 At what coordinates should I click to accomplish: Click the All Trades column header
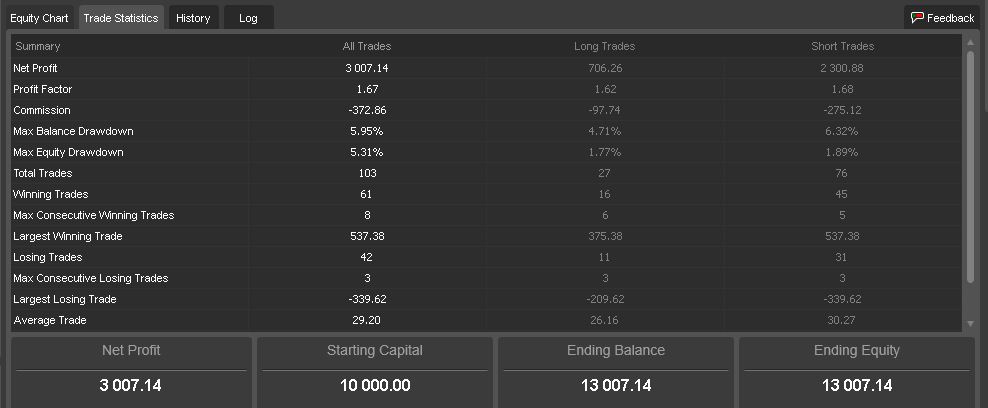(x=367, y=47)
